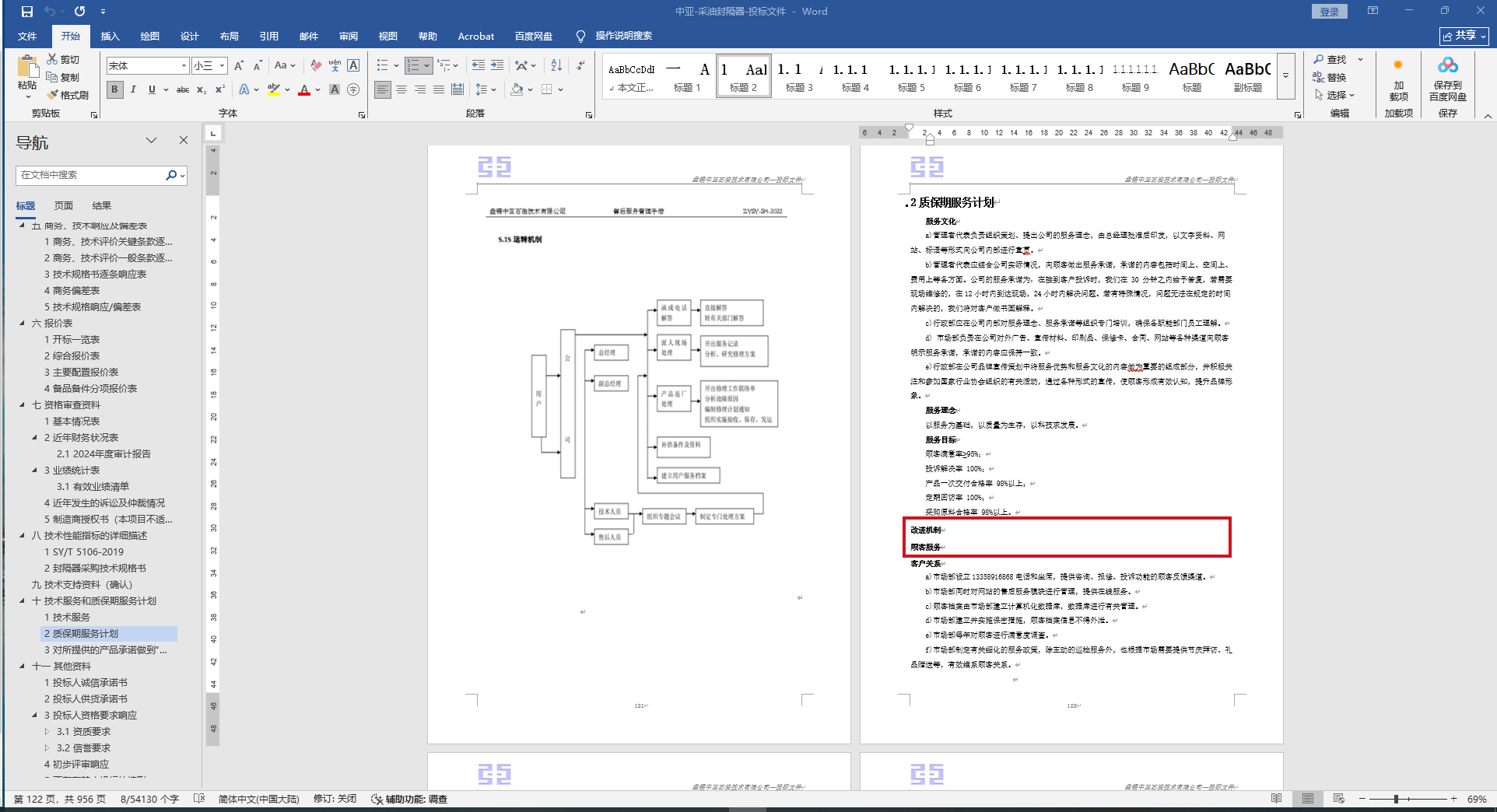The image size is (1497, 812).
Task: Click the sort A-Z icon
Action: coord(556,65)
